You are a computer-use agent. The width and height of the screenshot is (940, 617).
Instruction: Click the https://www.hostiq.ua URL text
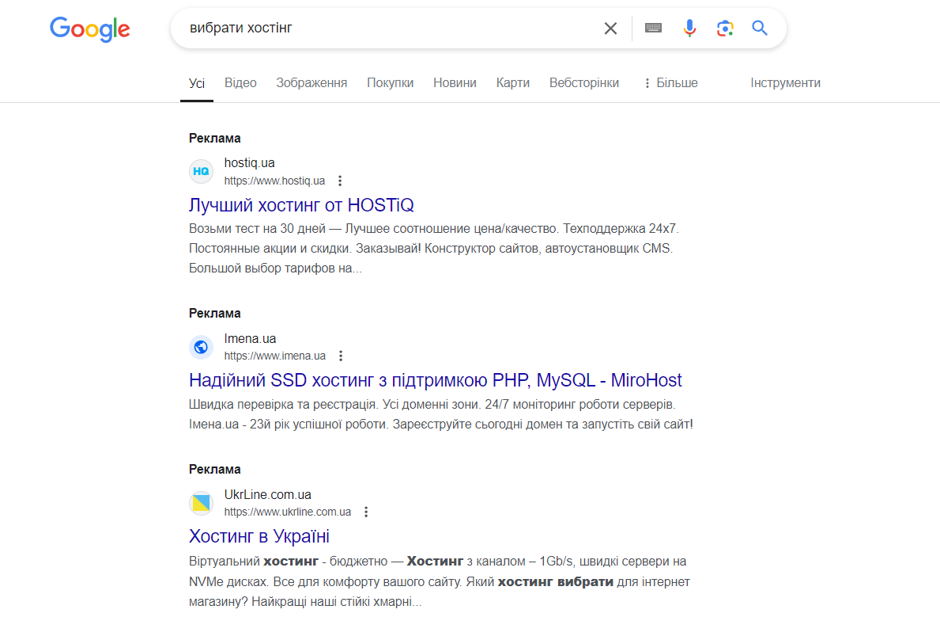[x=275, y=180]
